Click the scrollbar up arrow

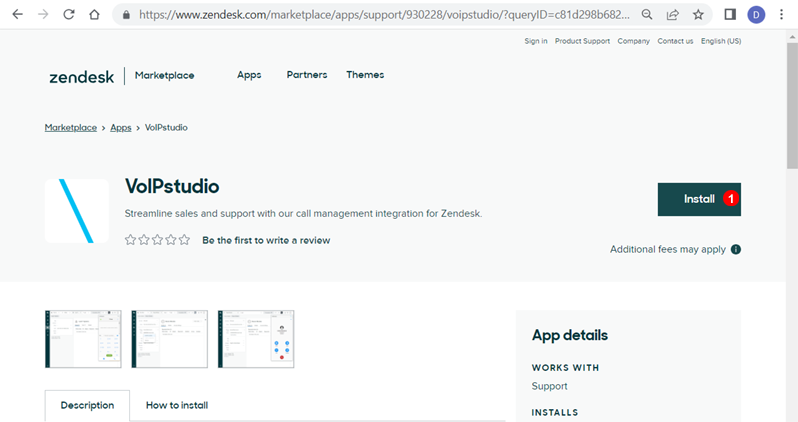click(792, 37)
